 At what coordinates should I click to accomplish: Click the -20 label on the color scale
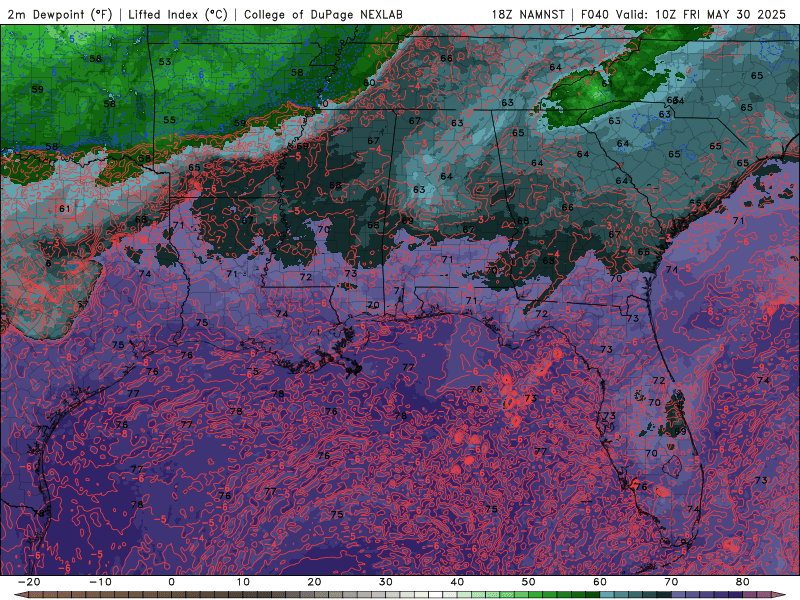click(29, 582)
